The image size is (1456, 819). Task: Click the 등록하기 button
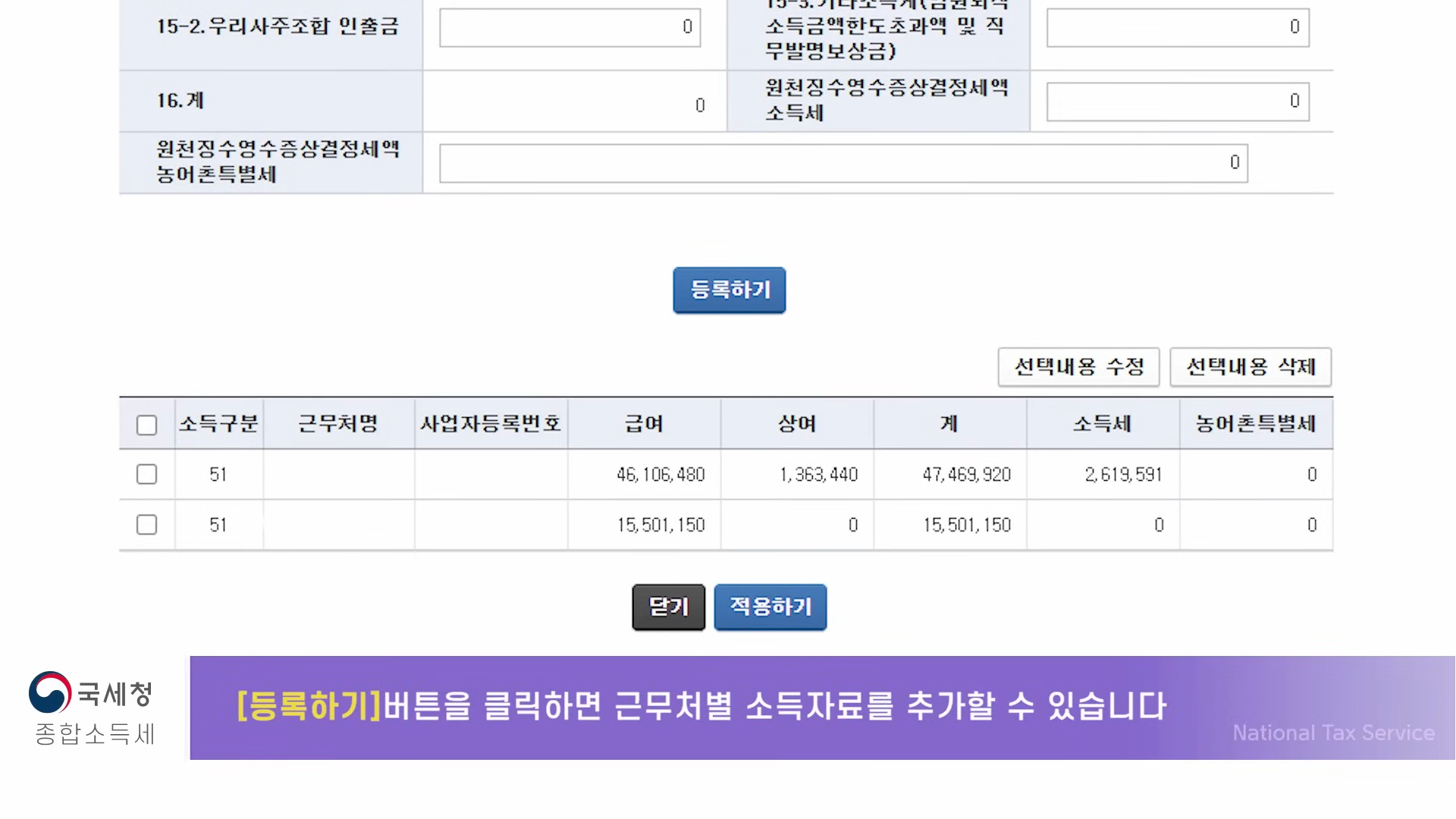[x=729, y=290]
